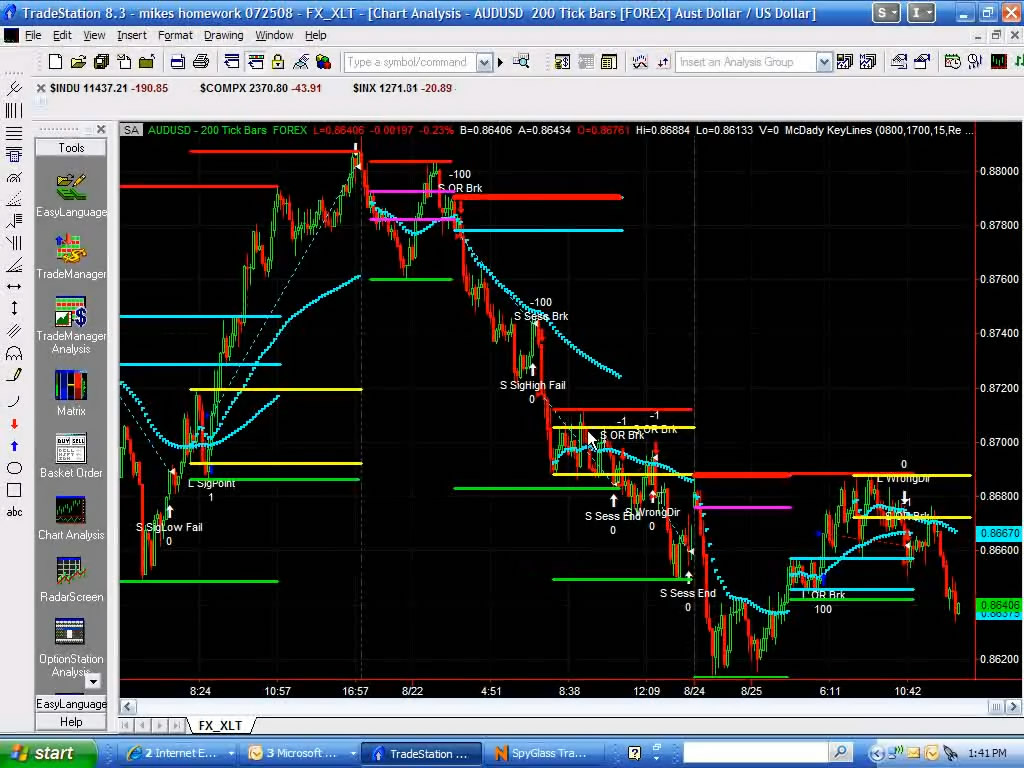Open the Drawing menu
This screenshot has height=768, width=1024.
point(223,35)
